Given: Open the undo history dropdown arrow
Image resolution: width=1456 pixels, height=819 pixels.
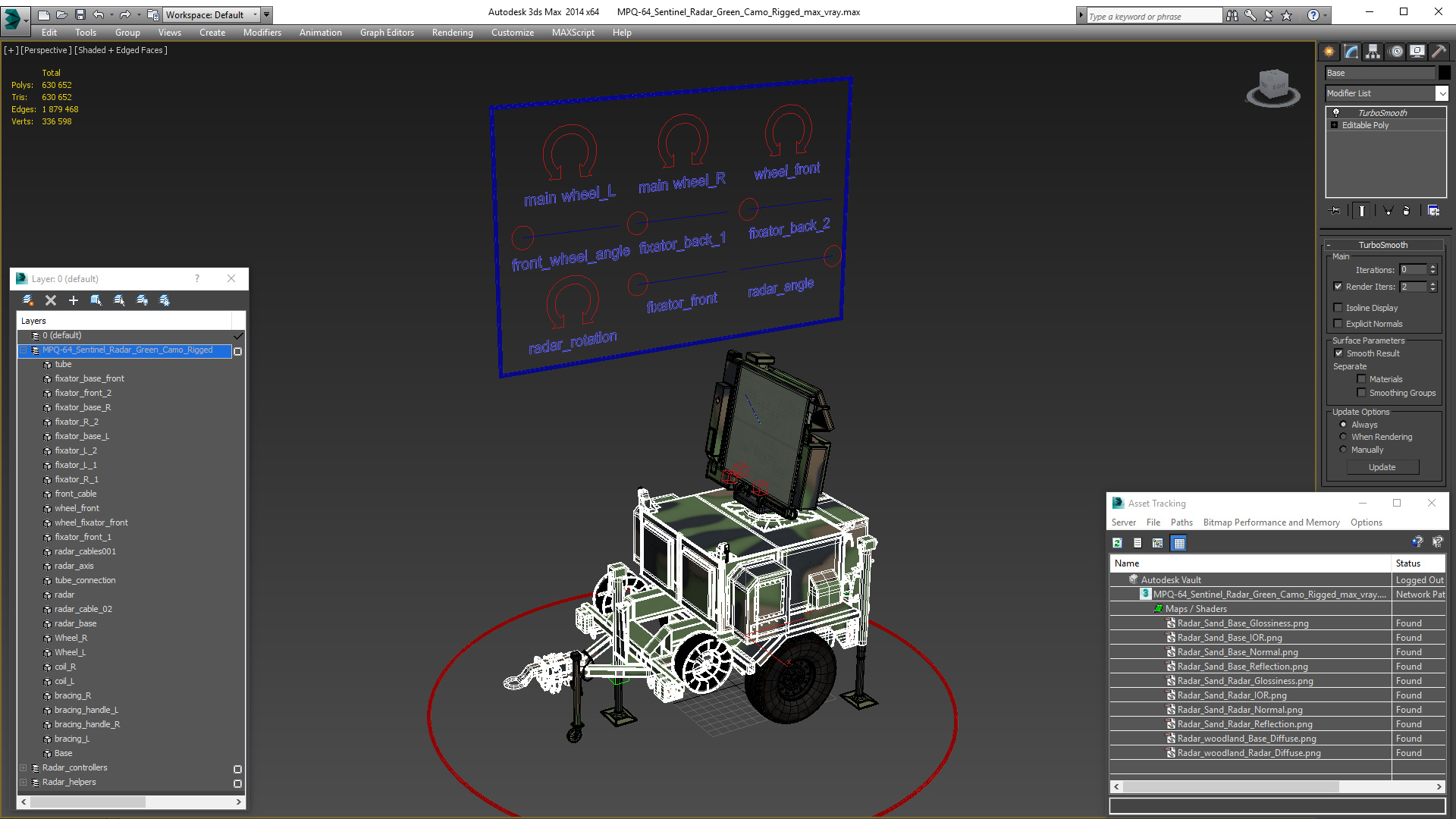Looking at the screenshot, I should tap(111, 14).
